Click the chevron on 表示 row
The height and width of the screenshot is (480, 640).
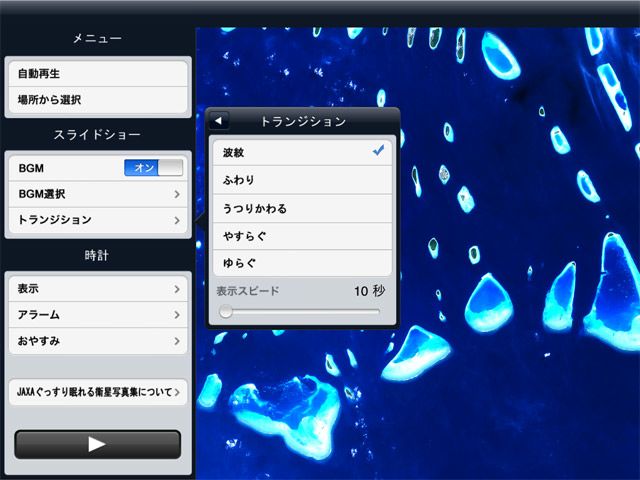coord(177,289)
